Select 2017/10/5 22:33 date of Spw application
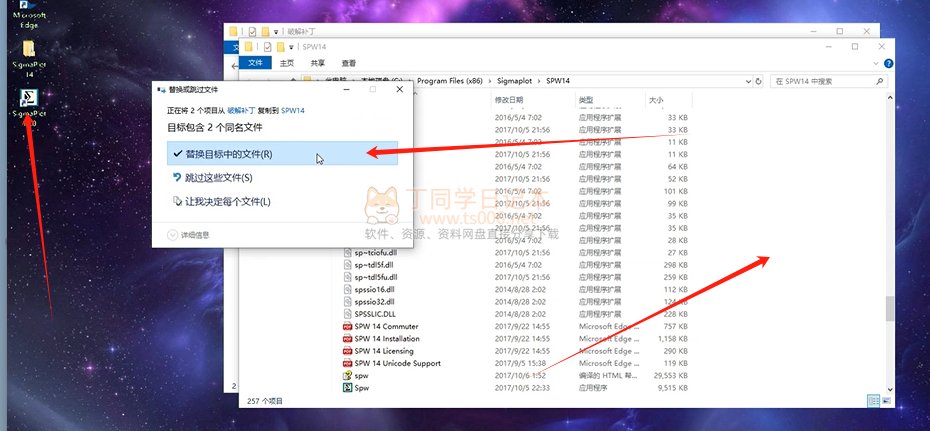 [523, 388]
